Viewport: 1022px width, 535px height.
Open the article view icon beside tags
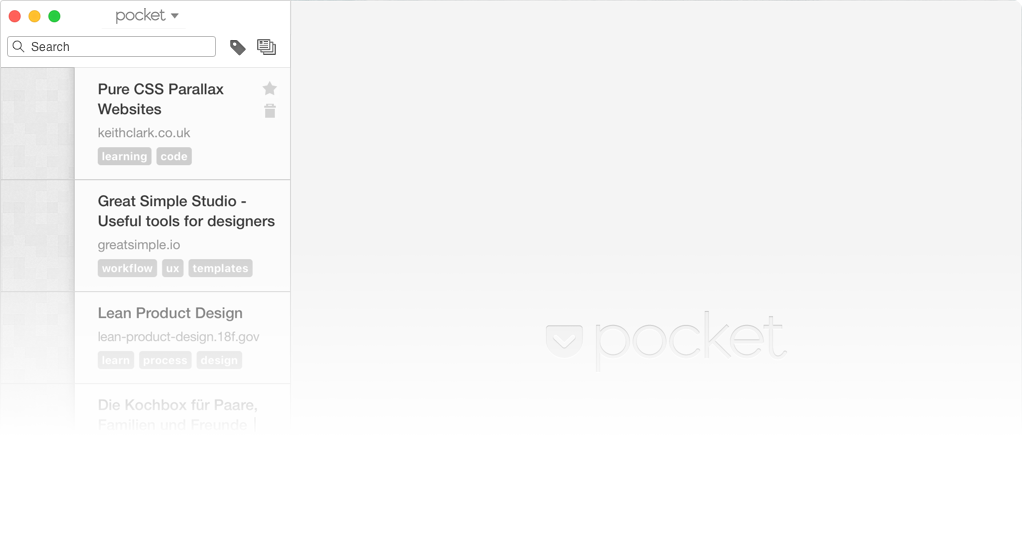266,47
